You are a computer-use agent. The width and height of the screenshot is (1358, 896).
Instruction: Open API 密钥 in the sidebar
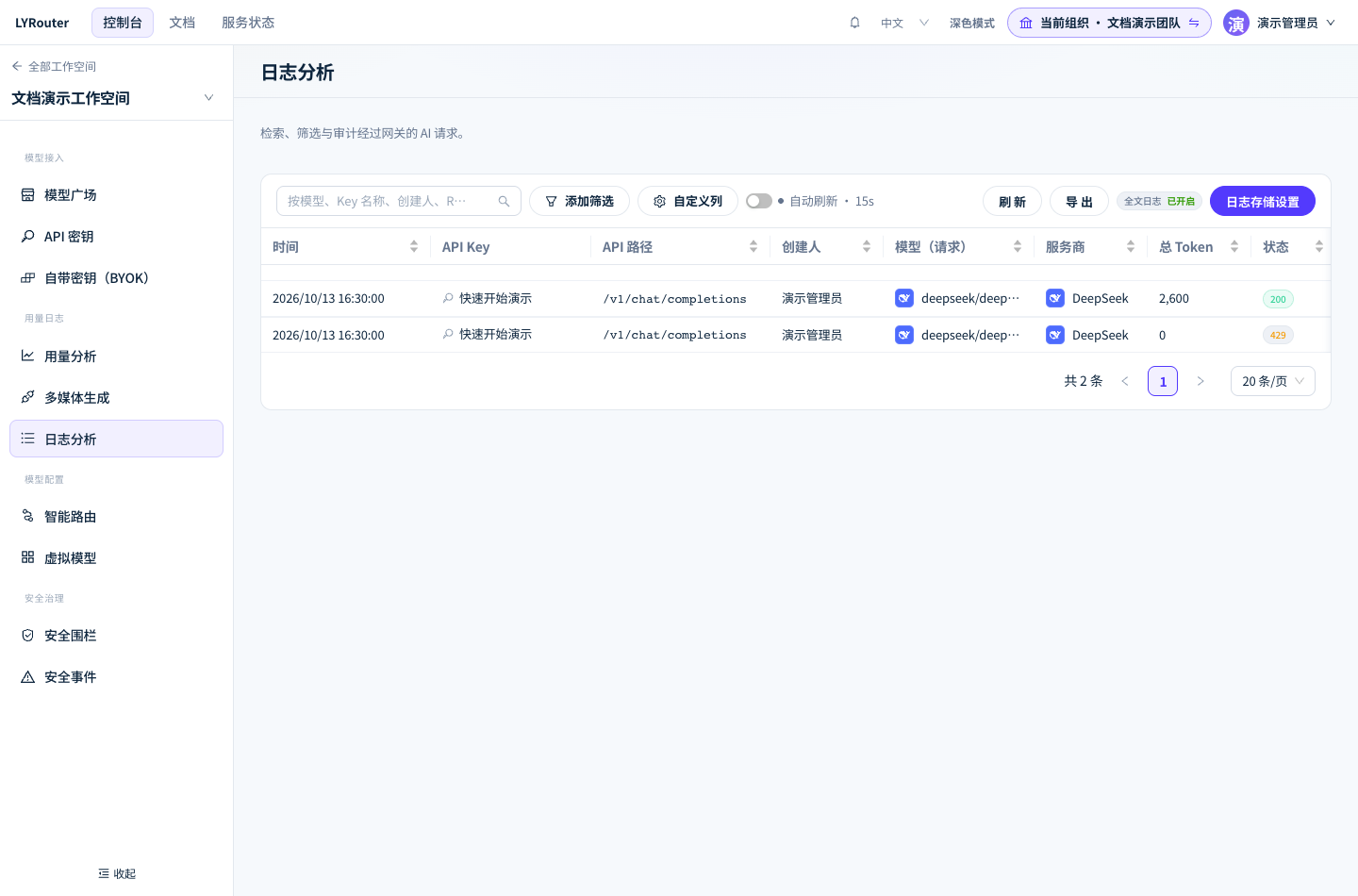tap(116, 237)
